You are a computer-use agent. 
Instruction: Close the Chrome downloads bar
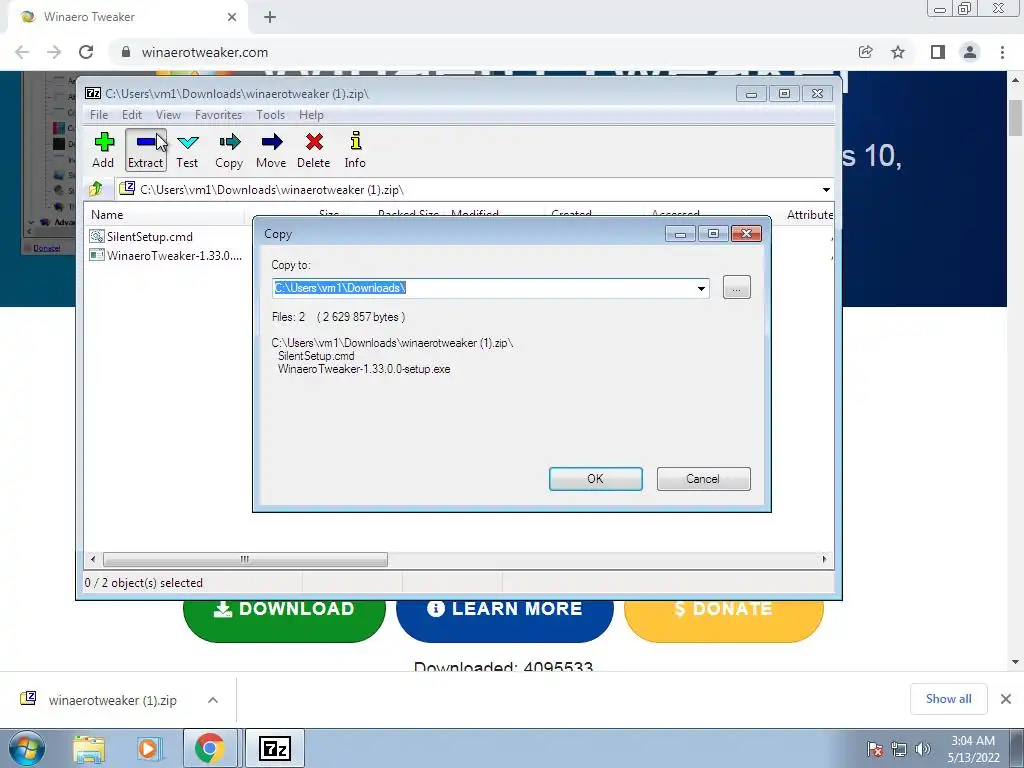tap(1006, 699)
